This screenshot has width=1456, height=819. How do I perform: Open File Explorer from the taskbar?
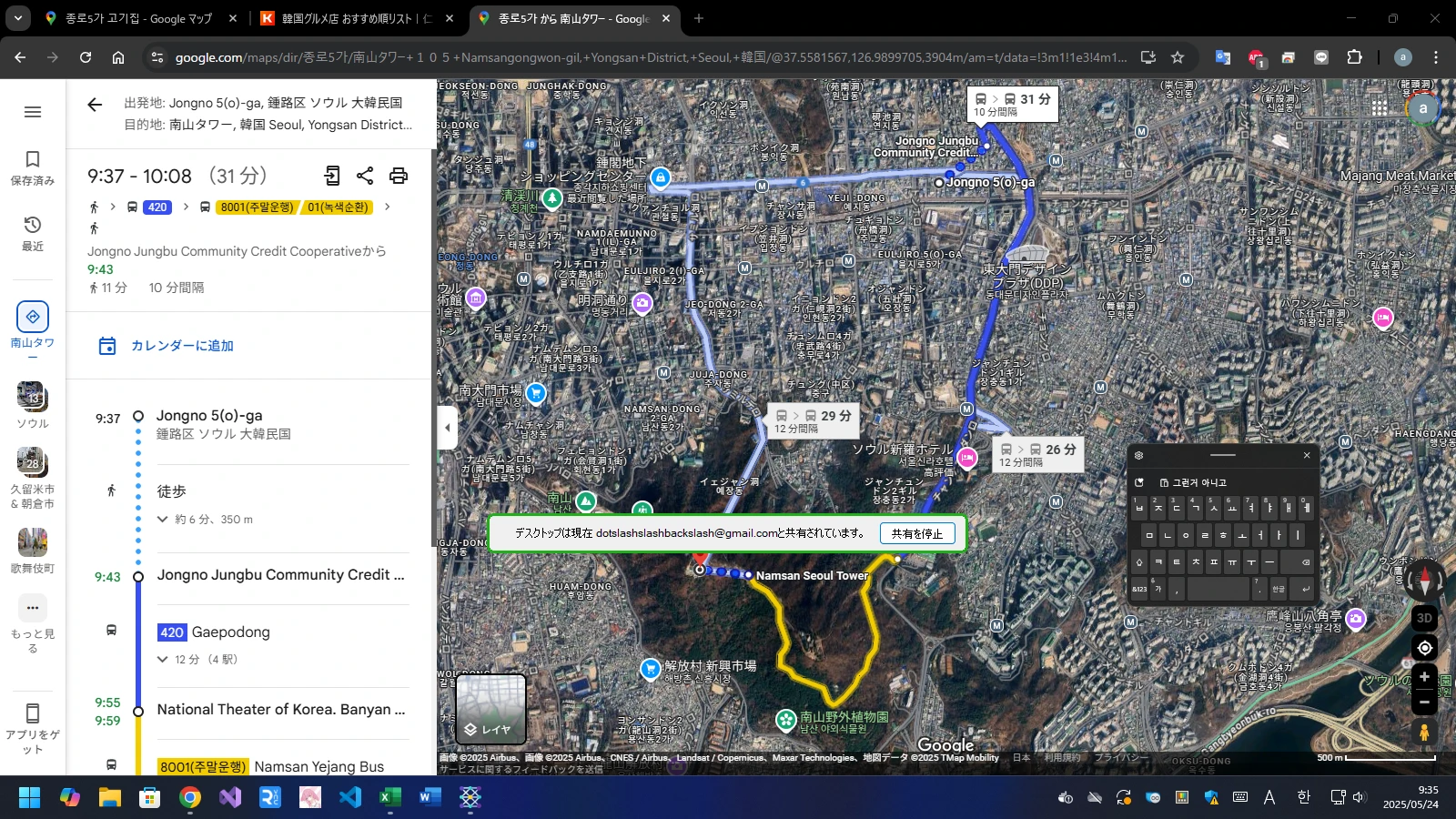click(110, 798)
